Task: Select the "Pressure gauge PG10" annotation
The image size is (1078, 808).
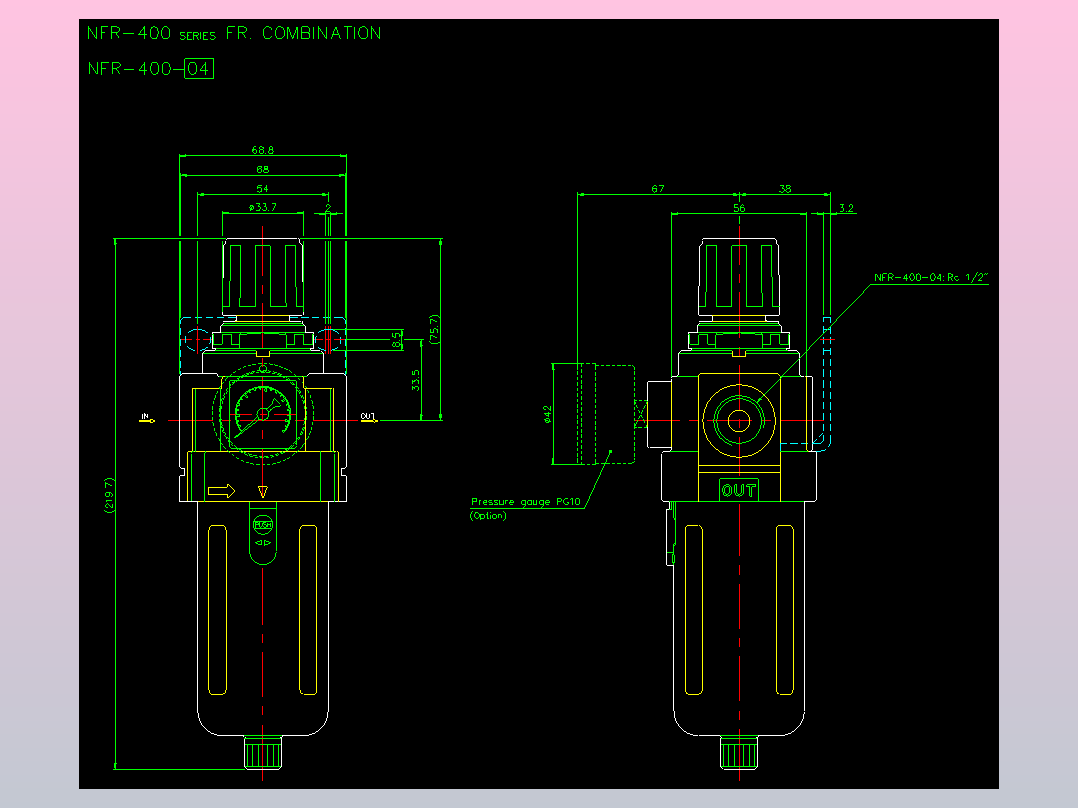Action: [526, 502]
